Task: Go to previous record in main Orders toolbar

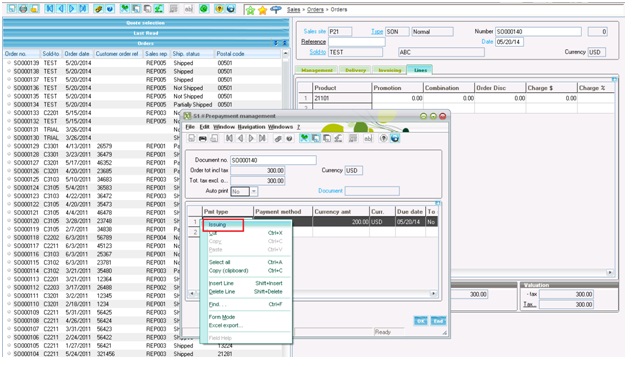Action: click(x=61, y=8)
